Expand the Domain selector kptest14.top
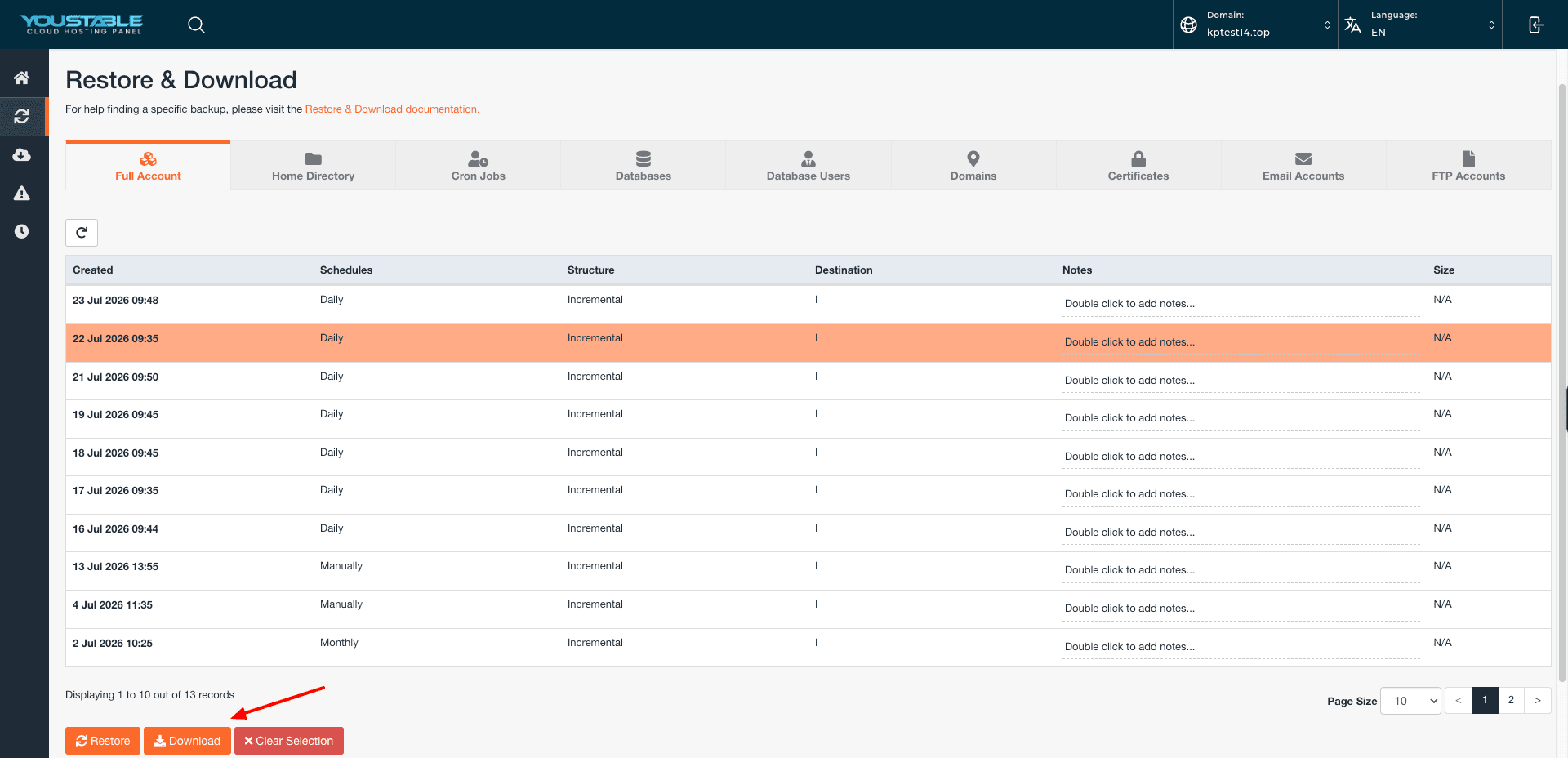 1255,25
